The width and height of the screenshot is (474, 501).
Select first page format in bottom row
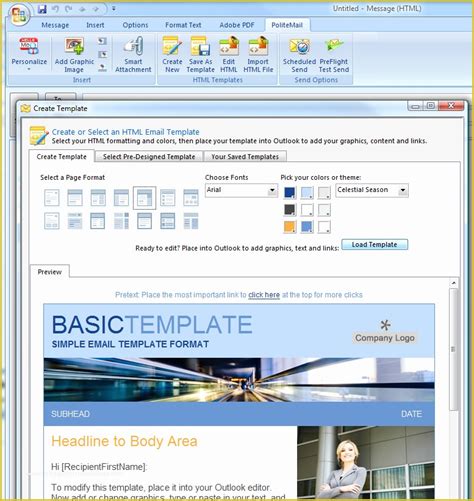52,221
